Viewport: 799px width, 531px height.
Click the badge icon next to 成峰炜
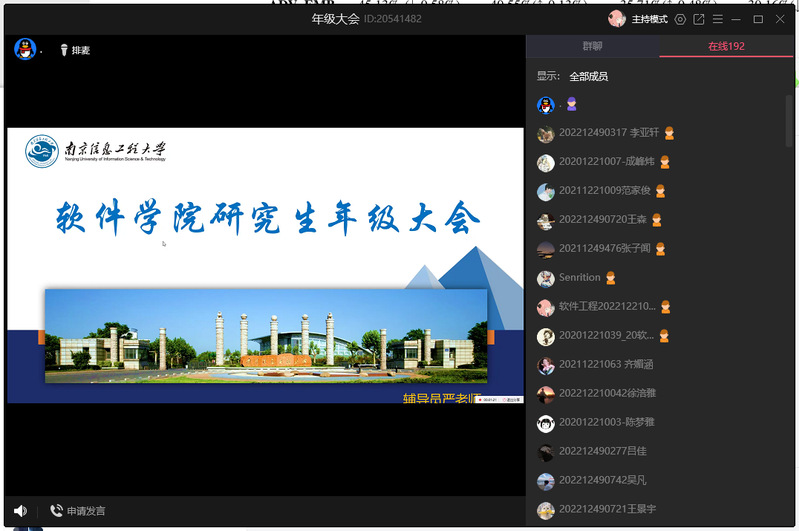(665, 162)
